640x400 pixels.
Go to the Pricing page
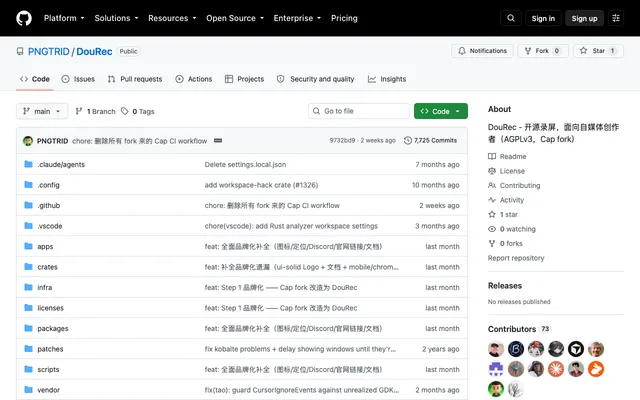point(344,18)
